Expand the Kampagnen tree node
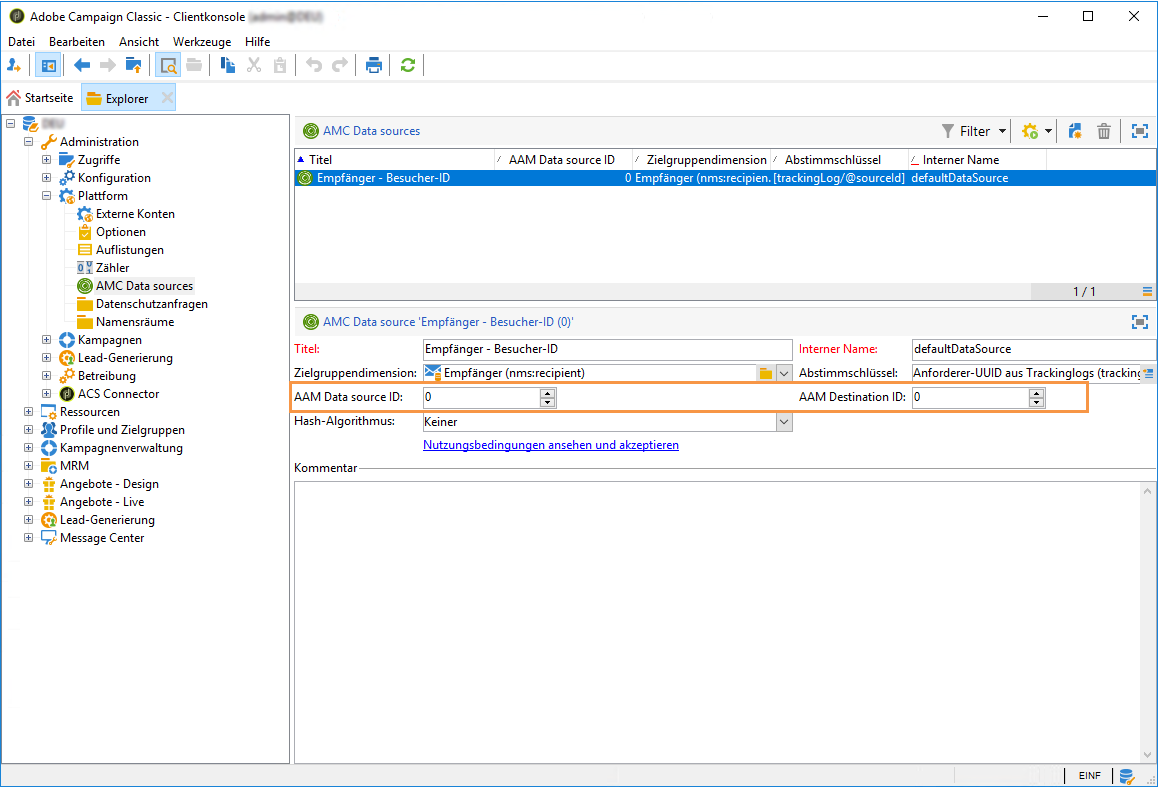The height and width of the screenshot is (788, 1162). [46, 340]
